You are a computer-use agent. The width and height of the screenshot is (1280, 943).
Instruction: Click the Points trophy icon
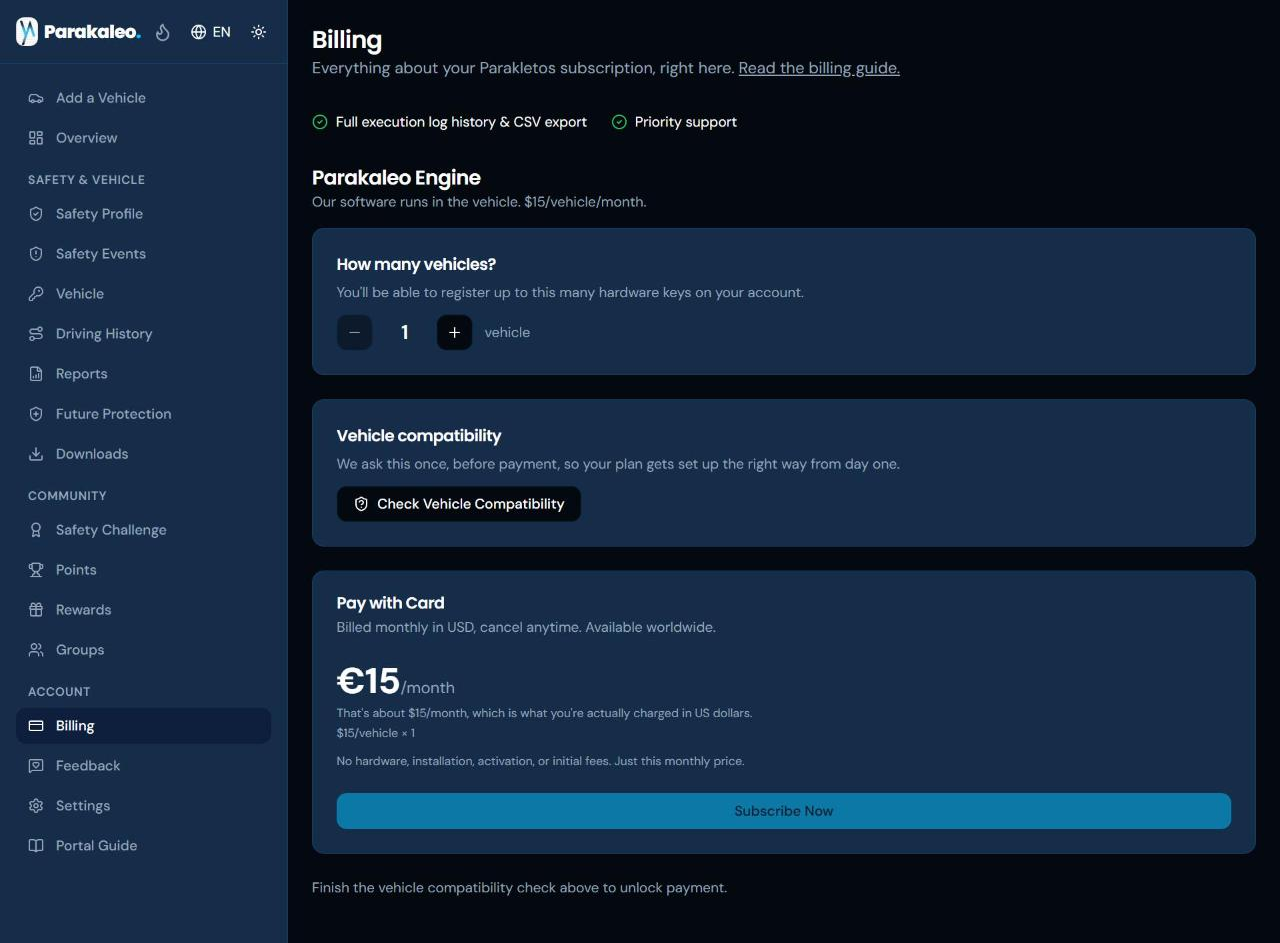point(36,570)
